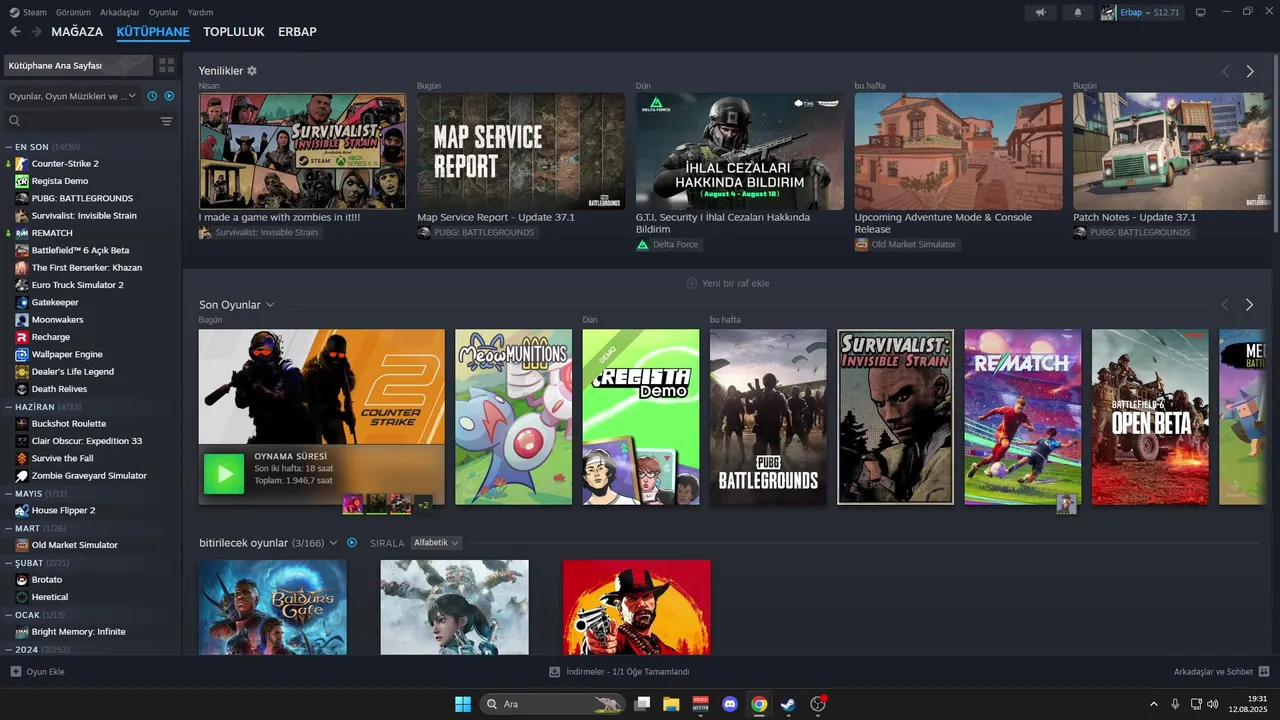Screen dimensions: 1280x720
Task: Open advanced filters icon in sidebar search
Action: click(x=167, y=121)
